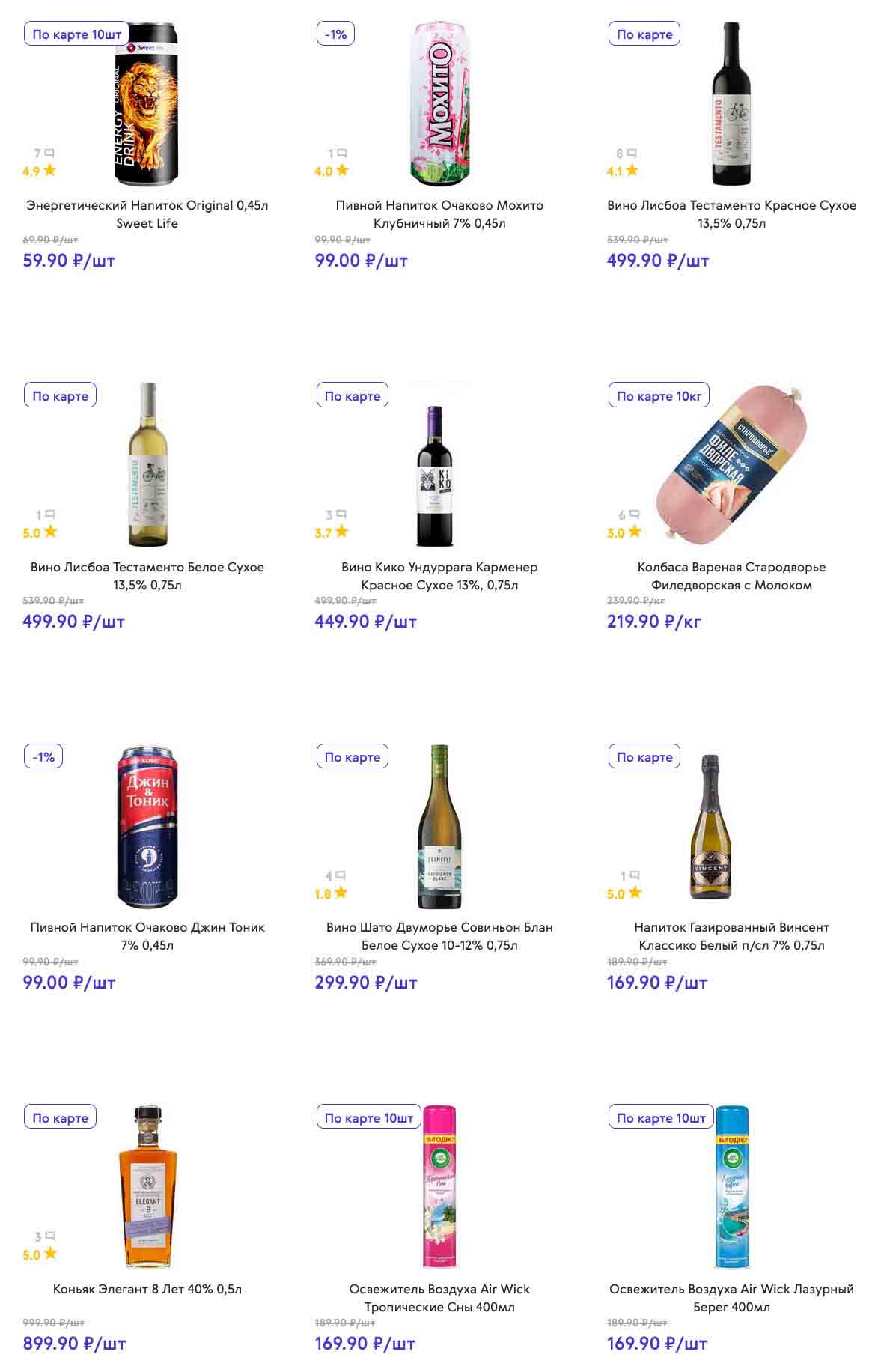Click the Колбаса Вареная Стародворье product title
Screen dimensions: 881x1372
point(731,575)
